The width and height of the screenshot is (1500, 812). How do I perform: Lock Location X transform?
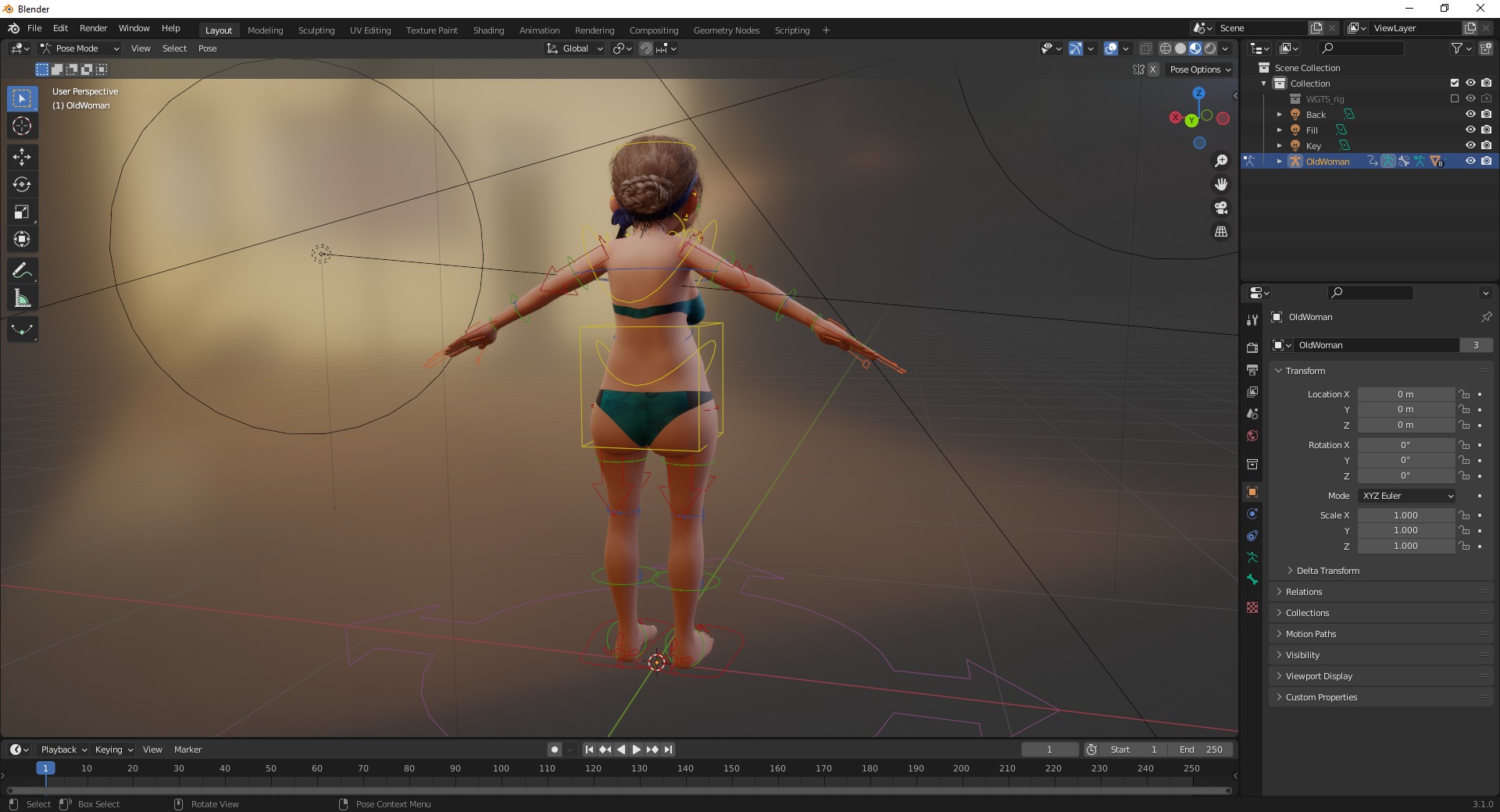[1465, 394]
